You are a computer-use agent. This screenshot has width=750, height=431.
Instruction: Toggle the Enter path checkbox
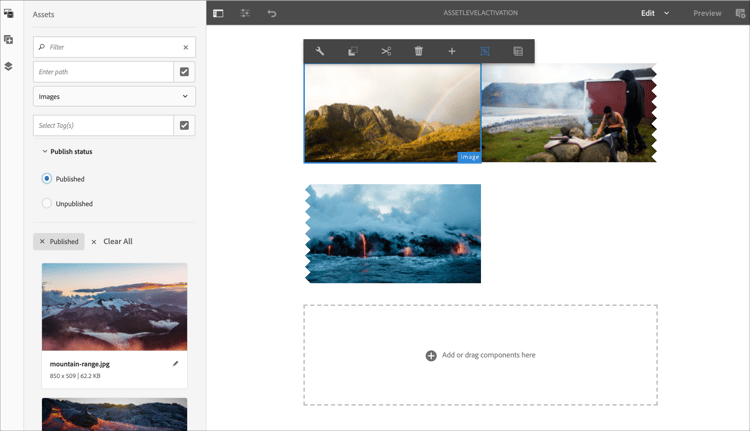(x=184, y=72)
